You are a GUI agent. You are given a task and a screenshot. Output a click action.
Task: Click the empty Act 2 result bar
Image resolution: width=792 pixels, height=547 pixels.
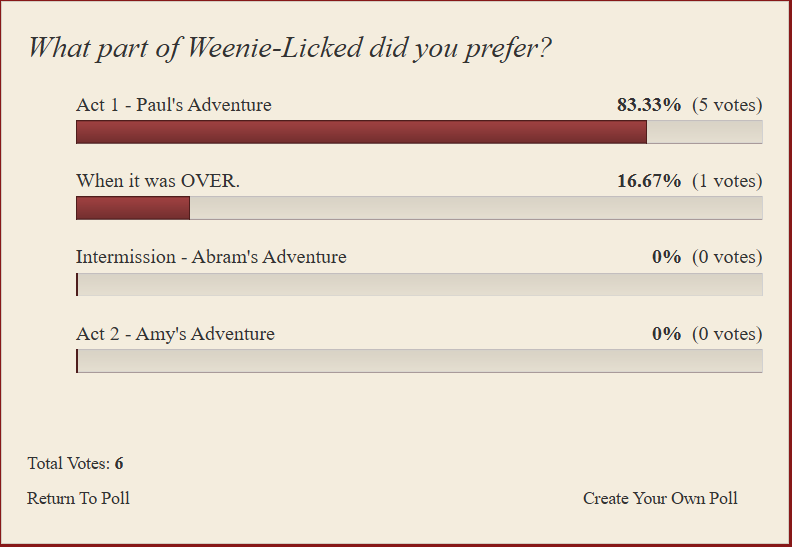419,361
